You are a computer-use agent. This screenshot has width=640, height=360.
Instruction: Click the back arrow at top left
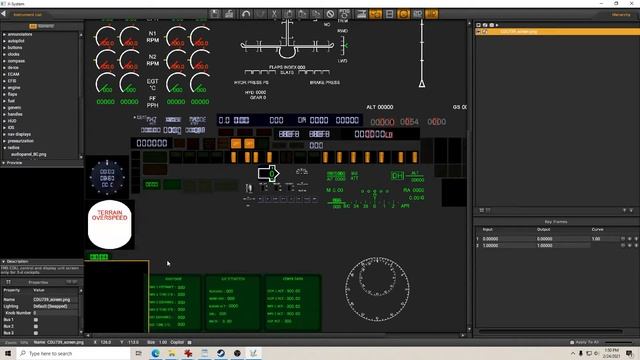(4, 14)
